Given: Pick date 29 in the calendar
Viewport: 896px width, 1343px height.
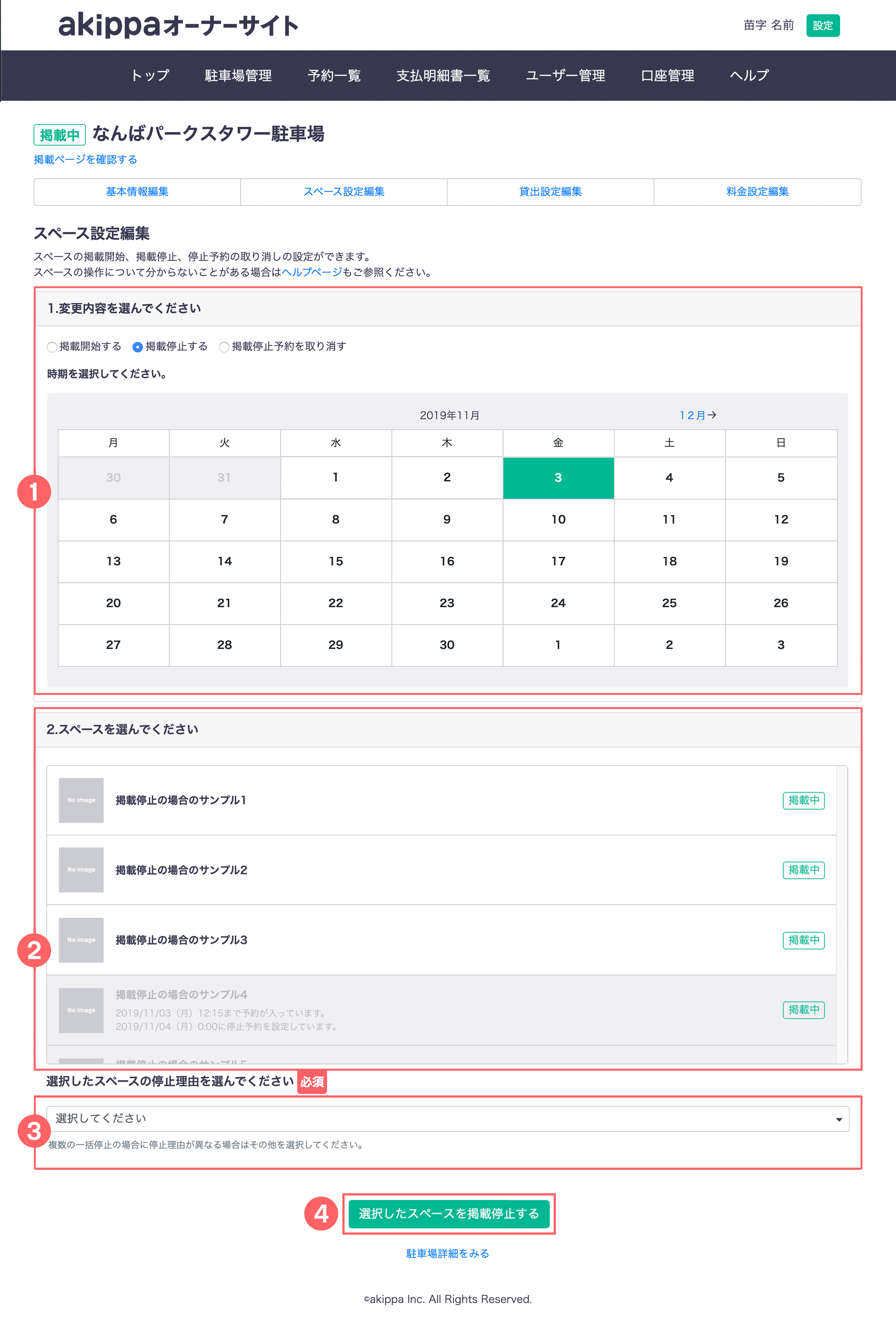Looking at the screenshot, I should click(x=336, y=645).
